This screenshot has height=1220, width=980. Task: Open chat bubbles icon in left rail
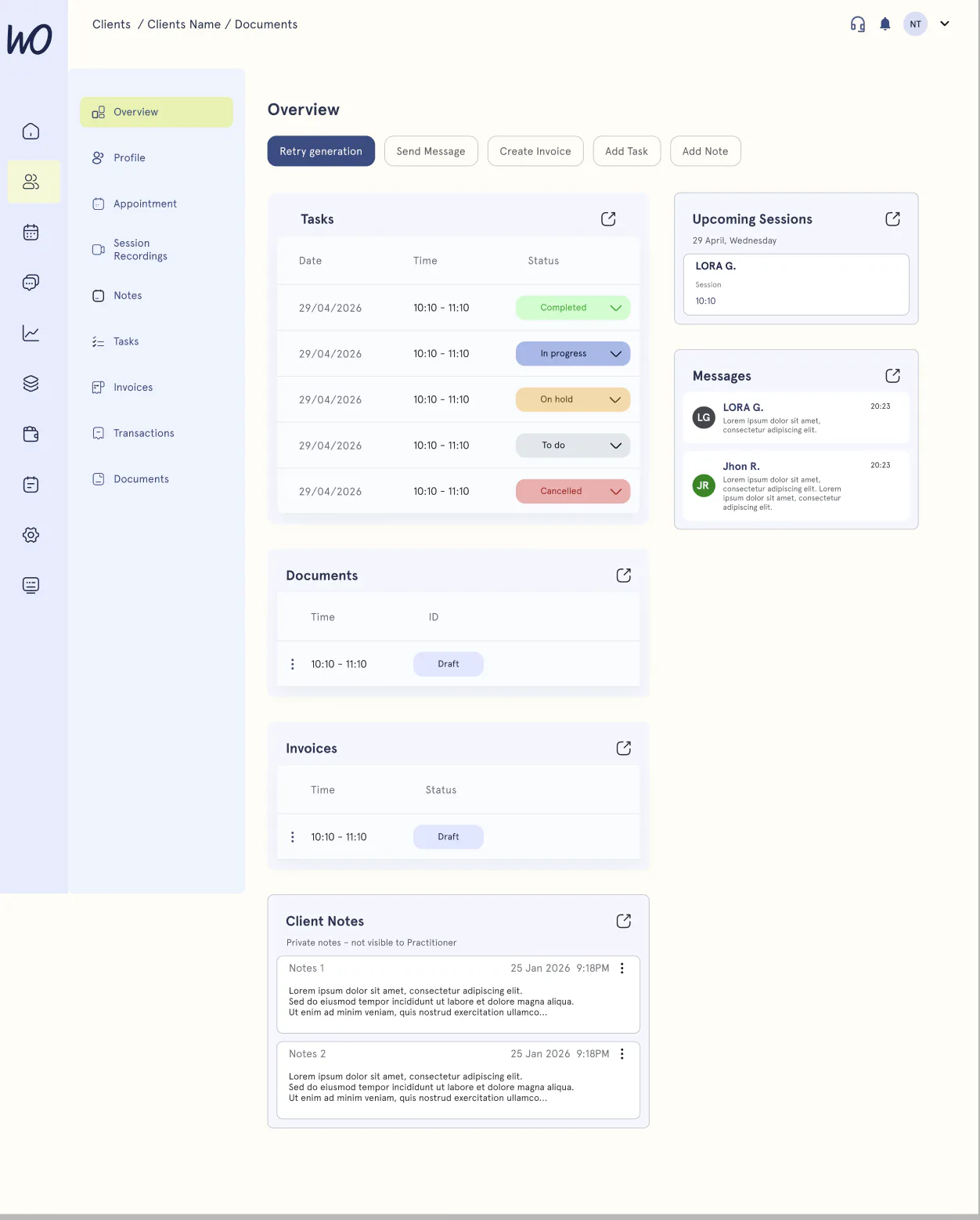pyautogui.click(x=31, y=283)
